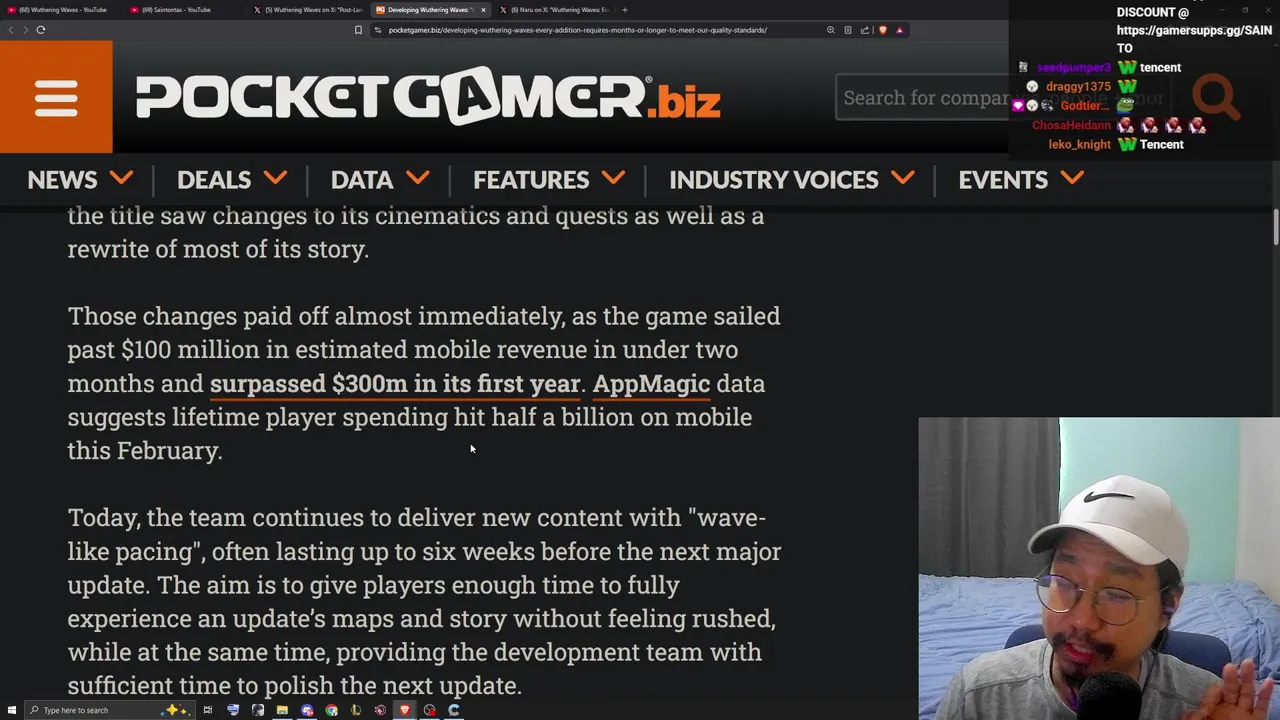Open the NEWS menu item
The width and height of the screenshot is (1280, 720).
(x=62, y=180)
